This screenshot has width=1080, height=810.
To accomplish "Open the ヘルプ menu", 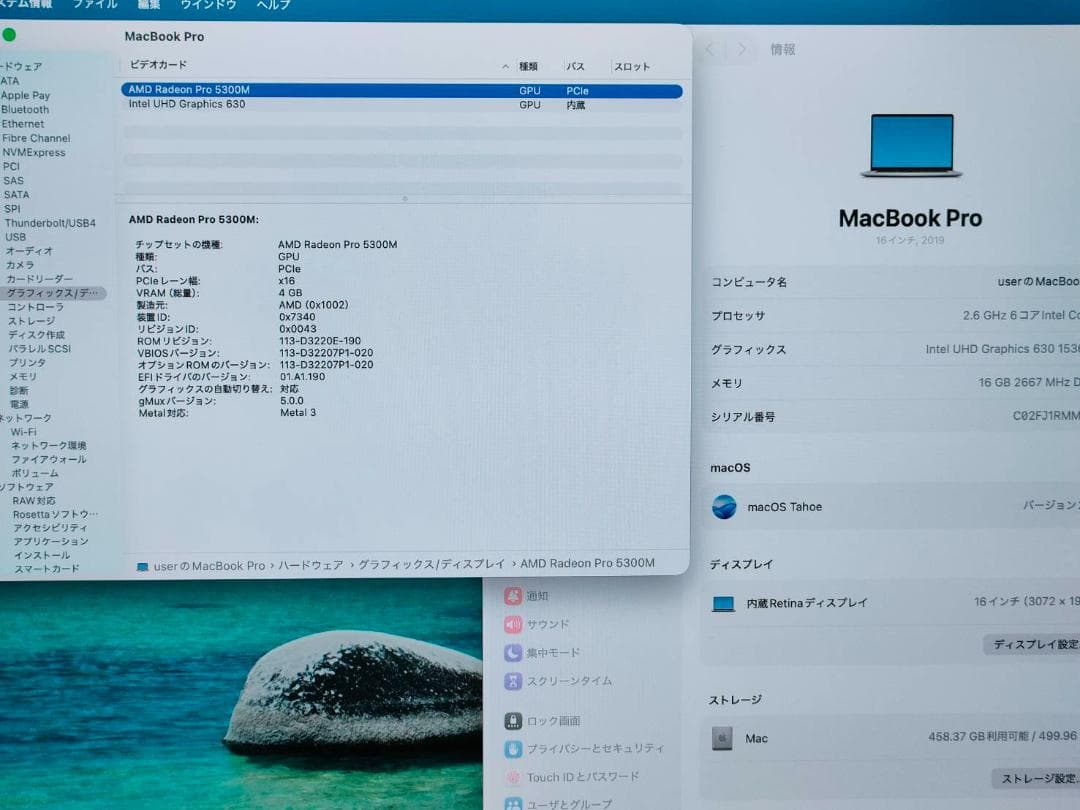I will point(273,4).
